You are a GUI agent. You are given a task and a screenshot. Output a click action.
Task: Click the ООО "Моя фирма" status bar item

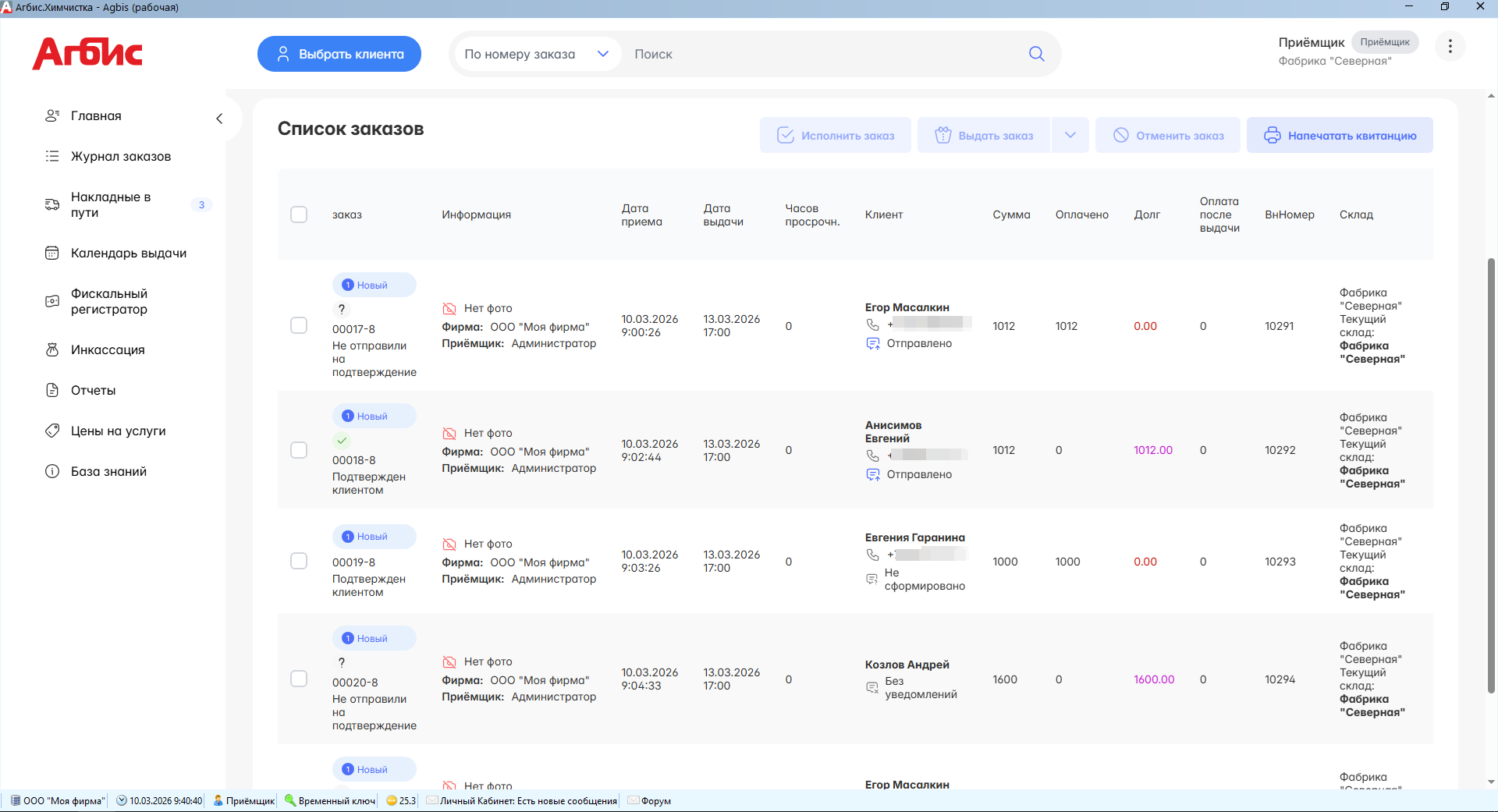pos(59,800)
